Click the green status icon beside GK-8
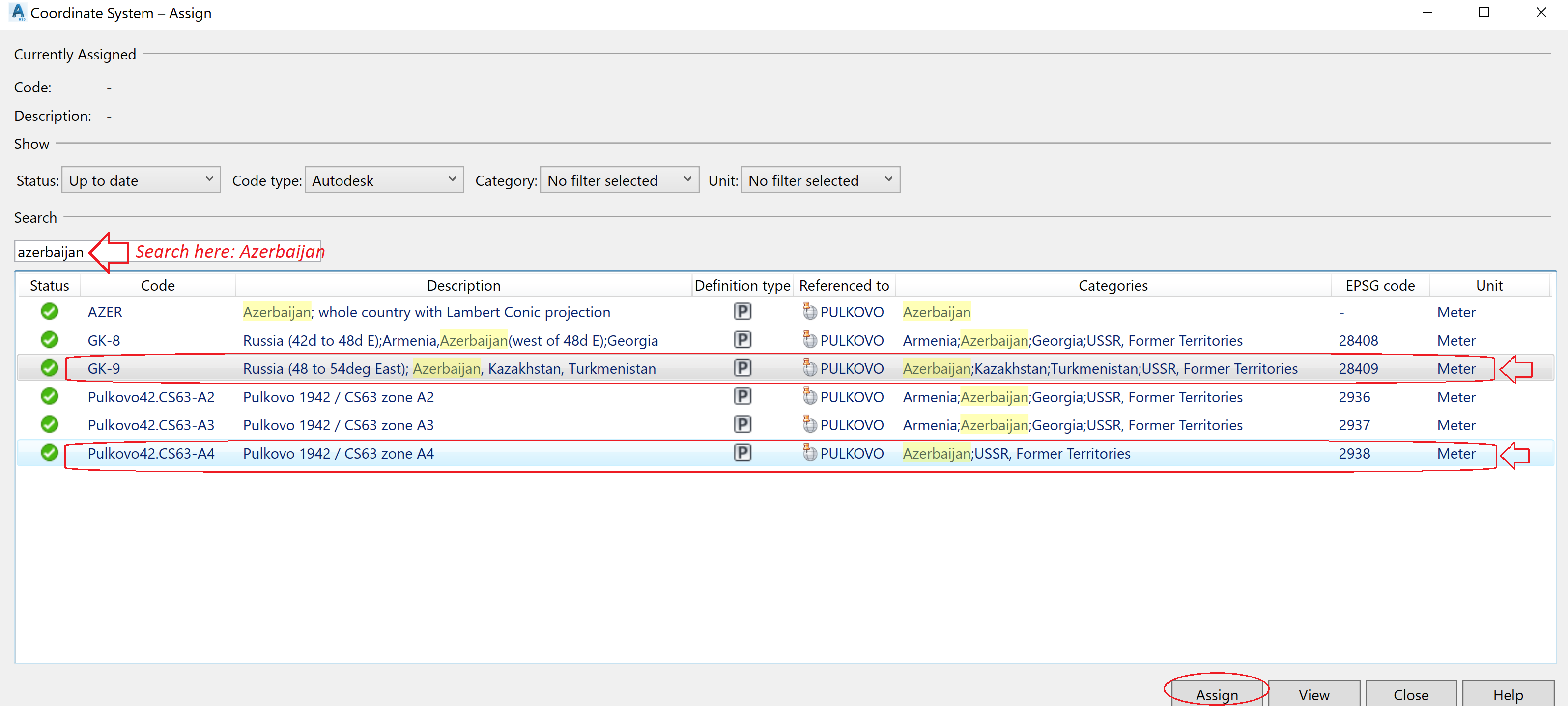The height and width of the screenshot is (706, 1568). 49,339
